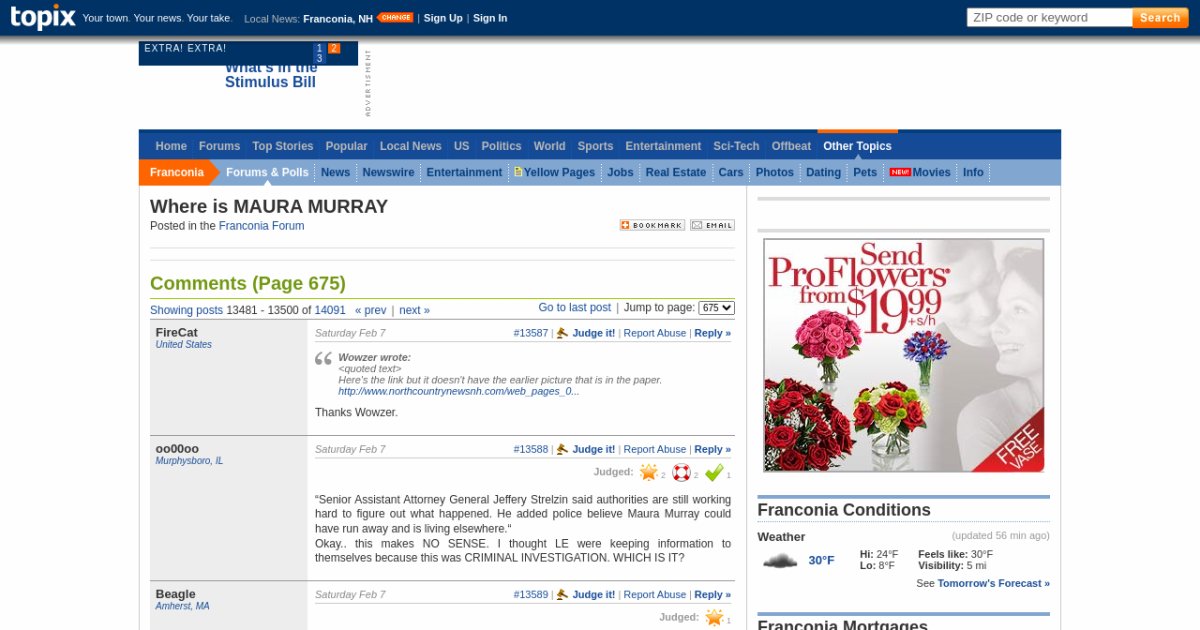This screenshot has width=1200, height=630.
Task: Click the Sign Up link
Action: coord(443,18)
